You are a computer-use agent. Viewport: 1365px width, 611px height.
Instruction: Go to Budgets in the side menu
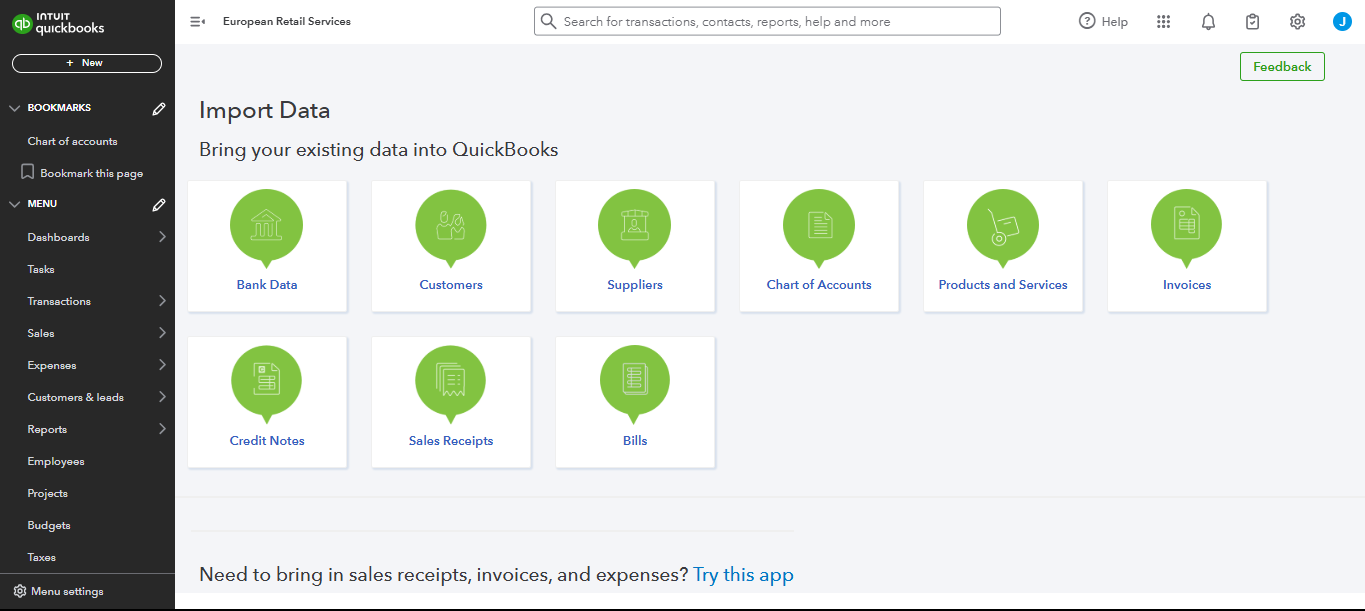(x=49, y=525)
